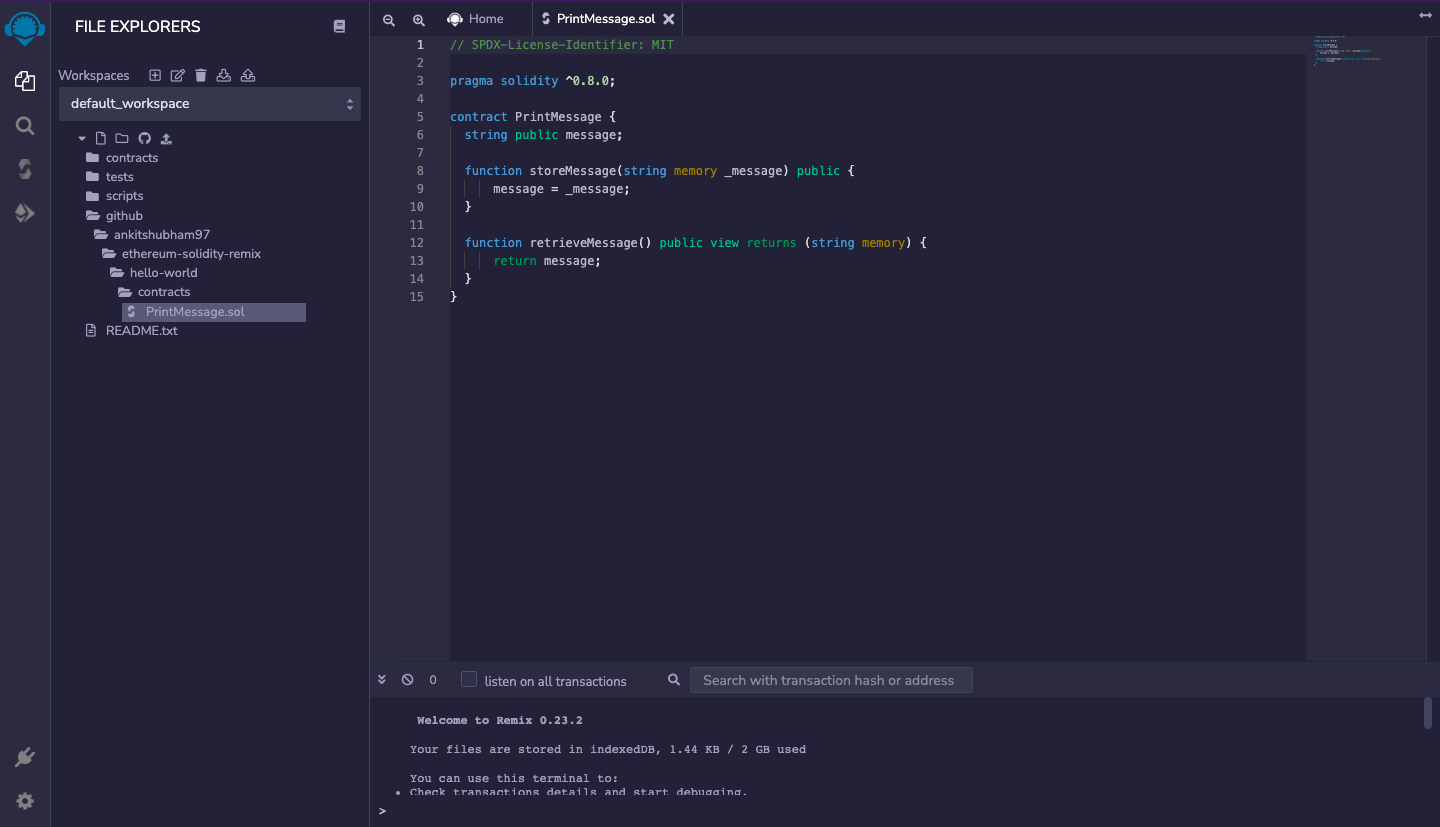Click 'Welcome to Remix 0.23.2' terminal text
The image size is (1440, 827).
500,720
